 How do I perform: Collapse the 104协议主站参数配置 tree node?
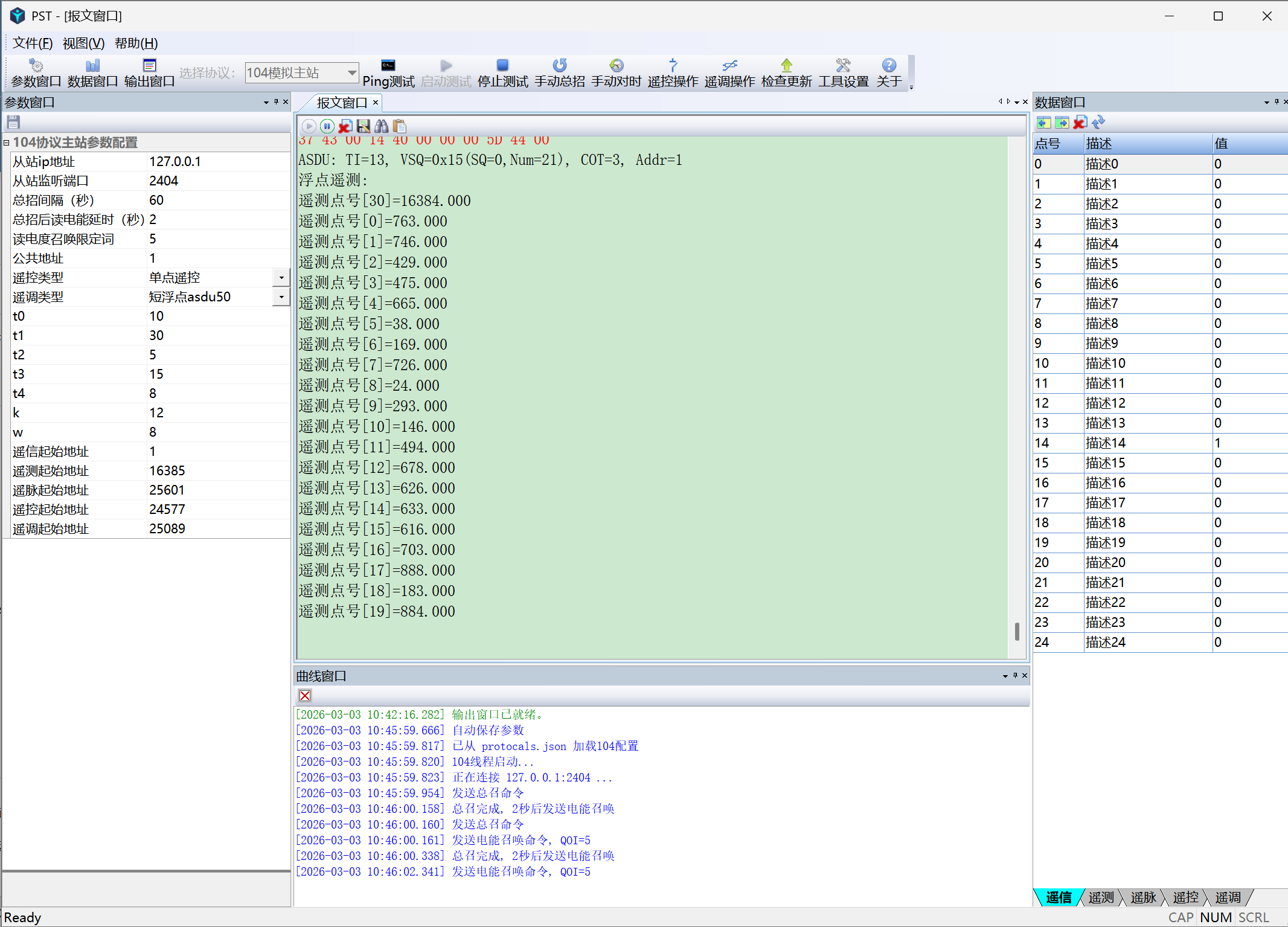[x=7, y=143]
